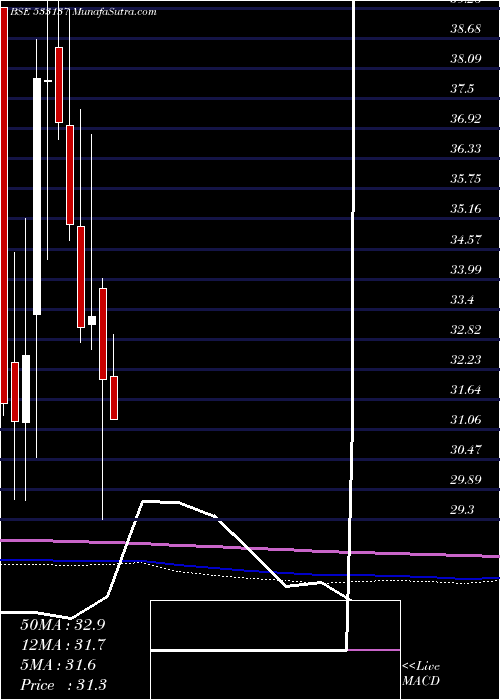Click the 36.92 price axis label
Screen dimensions: 500x700
465,119
